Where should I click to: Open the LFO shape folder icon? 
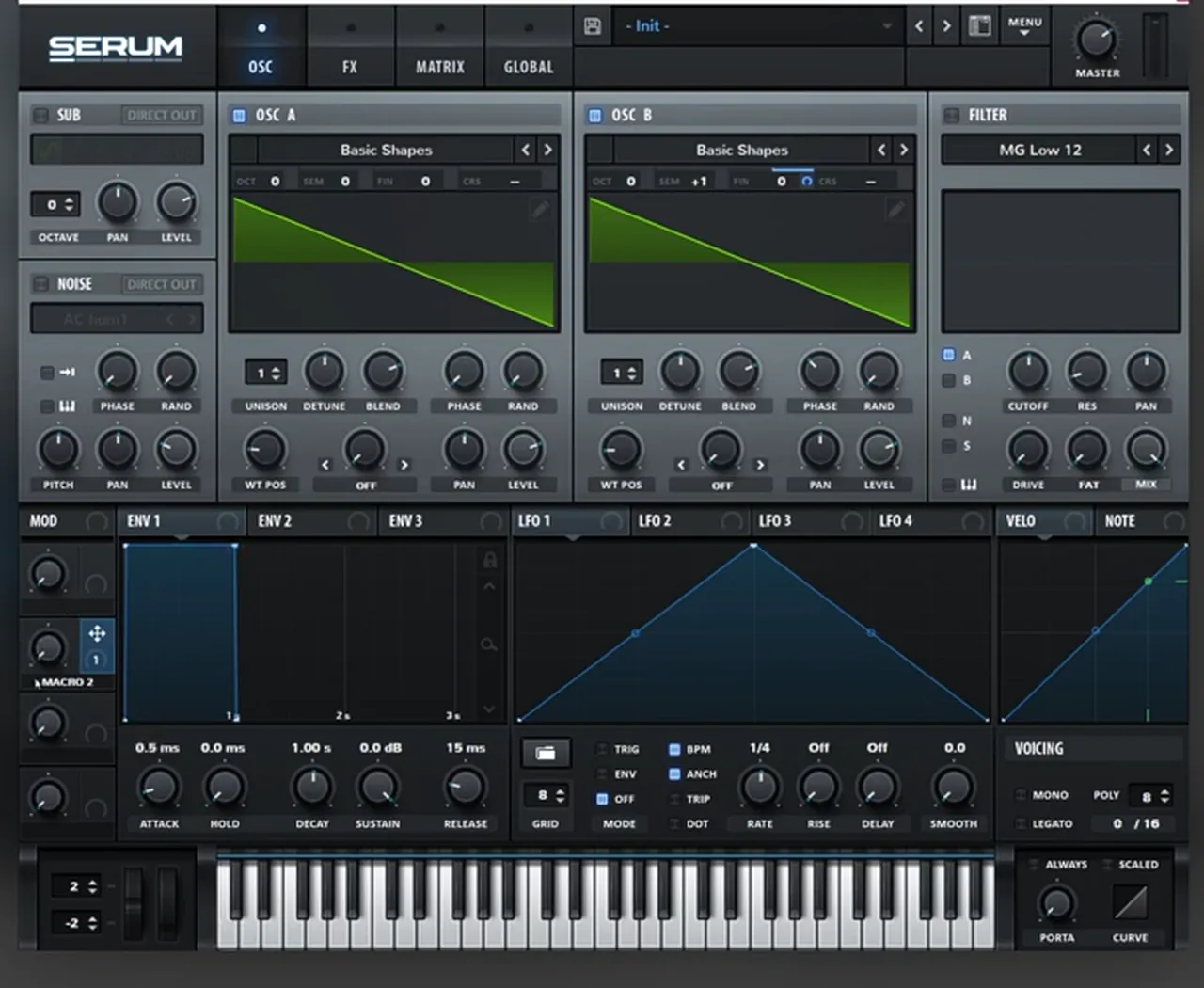point(546,753)
